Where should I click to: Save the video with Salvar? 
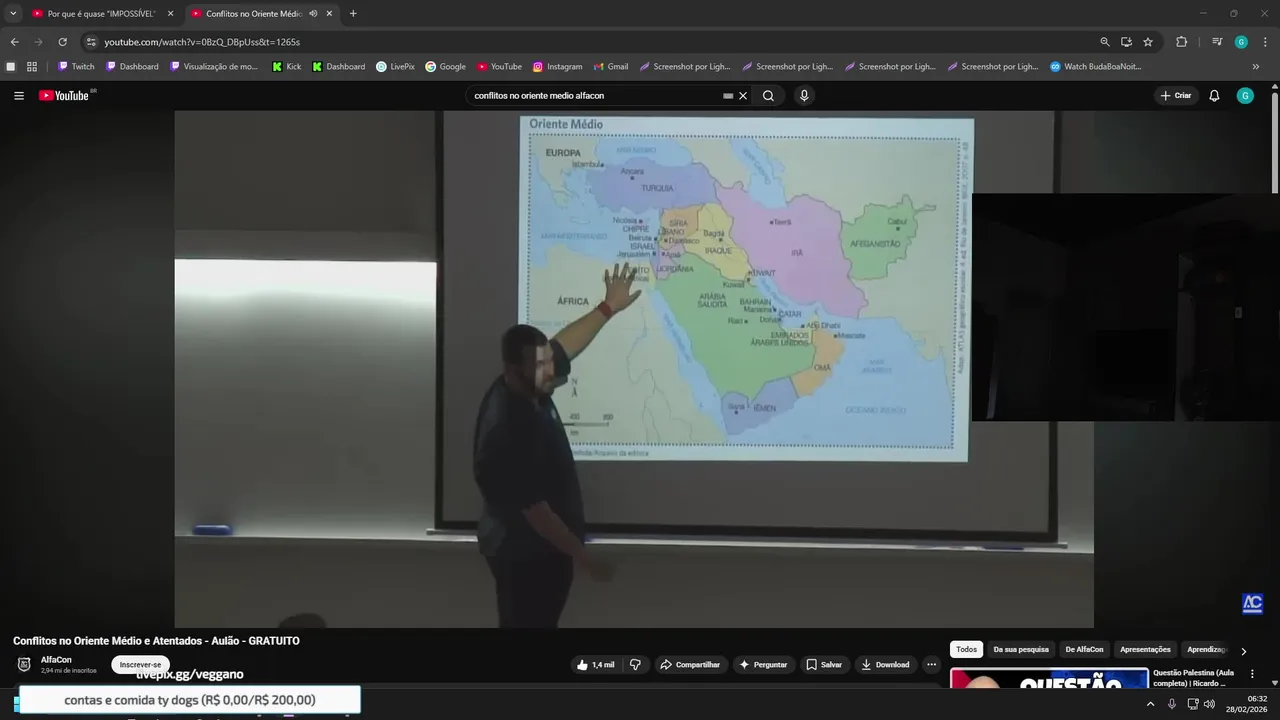(x=824, y=665)
